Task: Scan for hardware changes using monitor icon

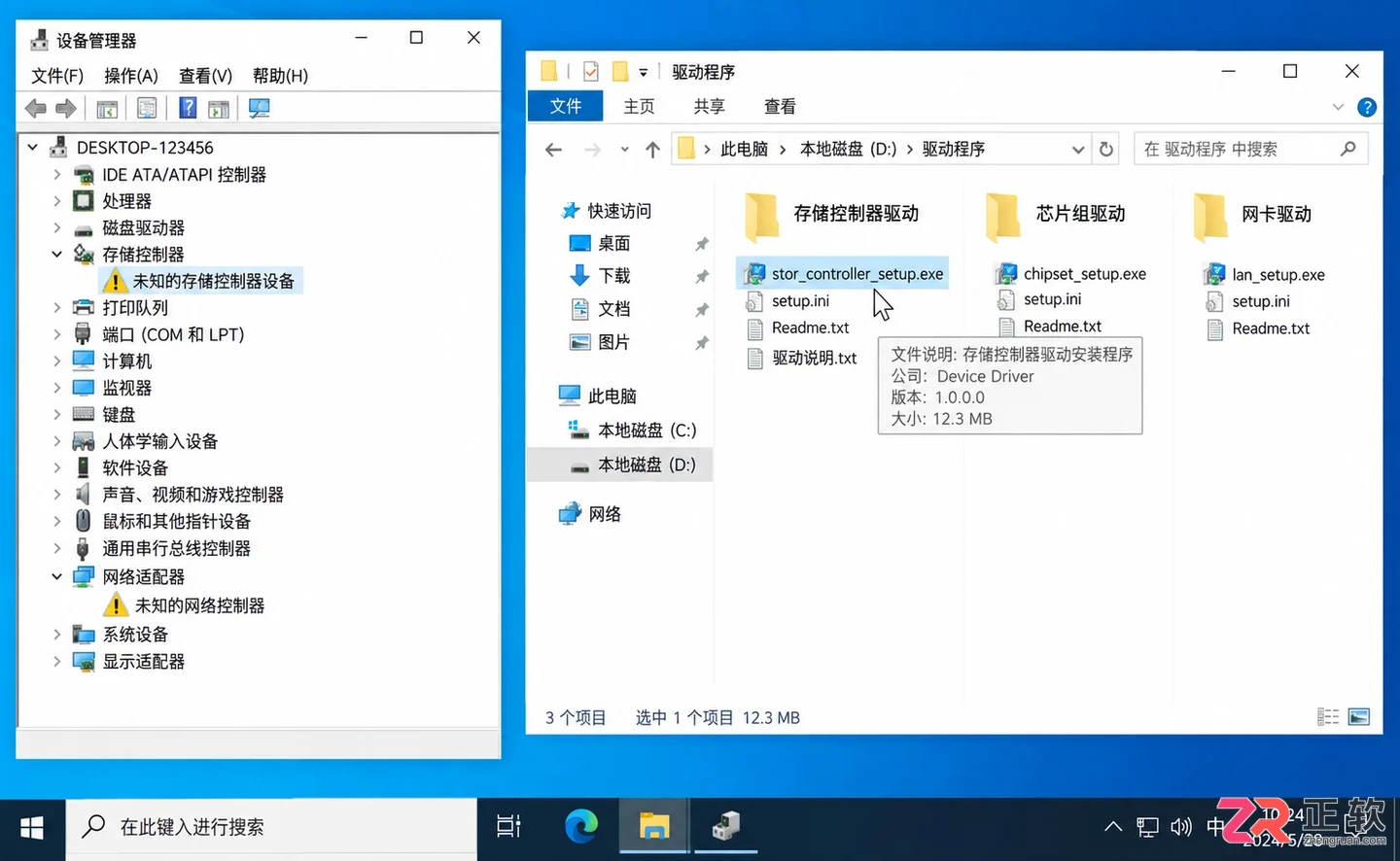Action: [260, 109]
